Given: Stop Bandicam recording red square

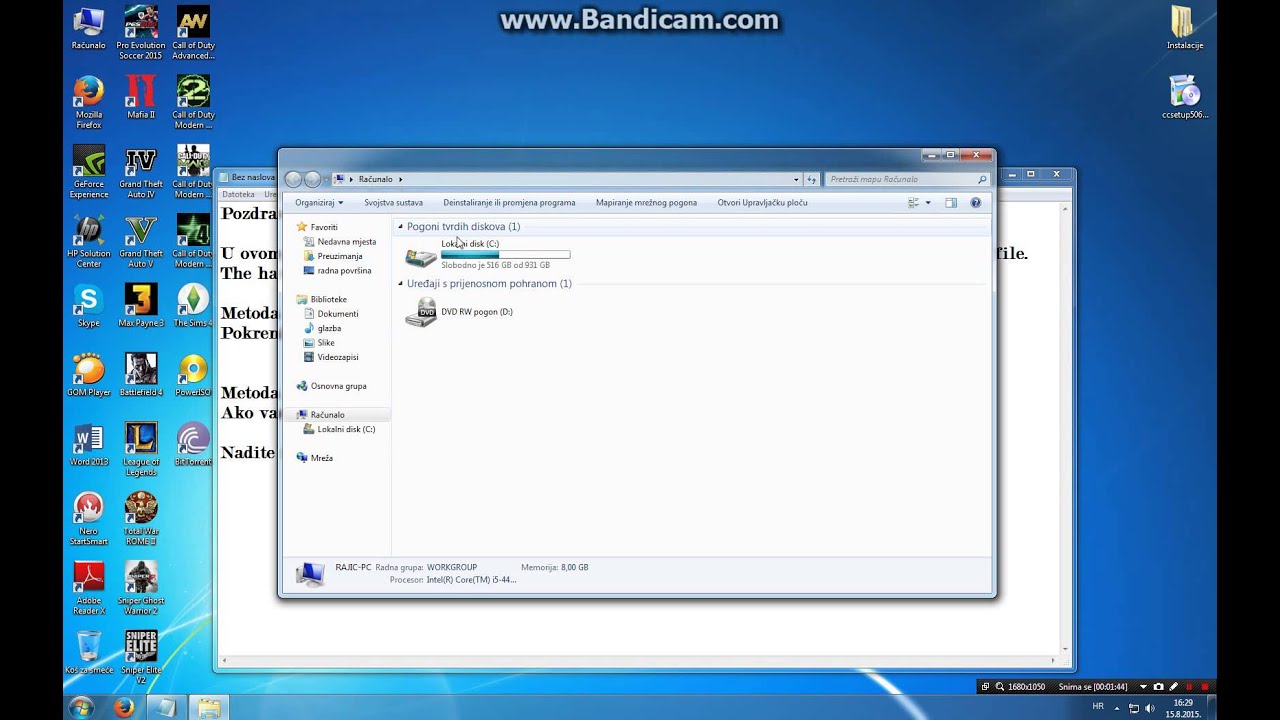Looking at the screenshot, I should click(1205, 687).
